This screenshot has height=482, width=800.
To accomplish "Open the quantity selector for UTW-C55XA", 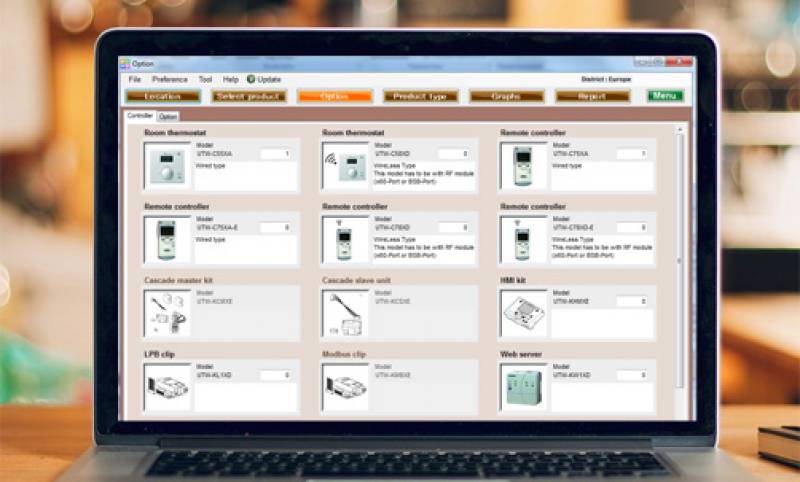I will click(x=276, y=154).
